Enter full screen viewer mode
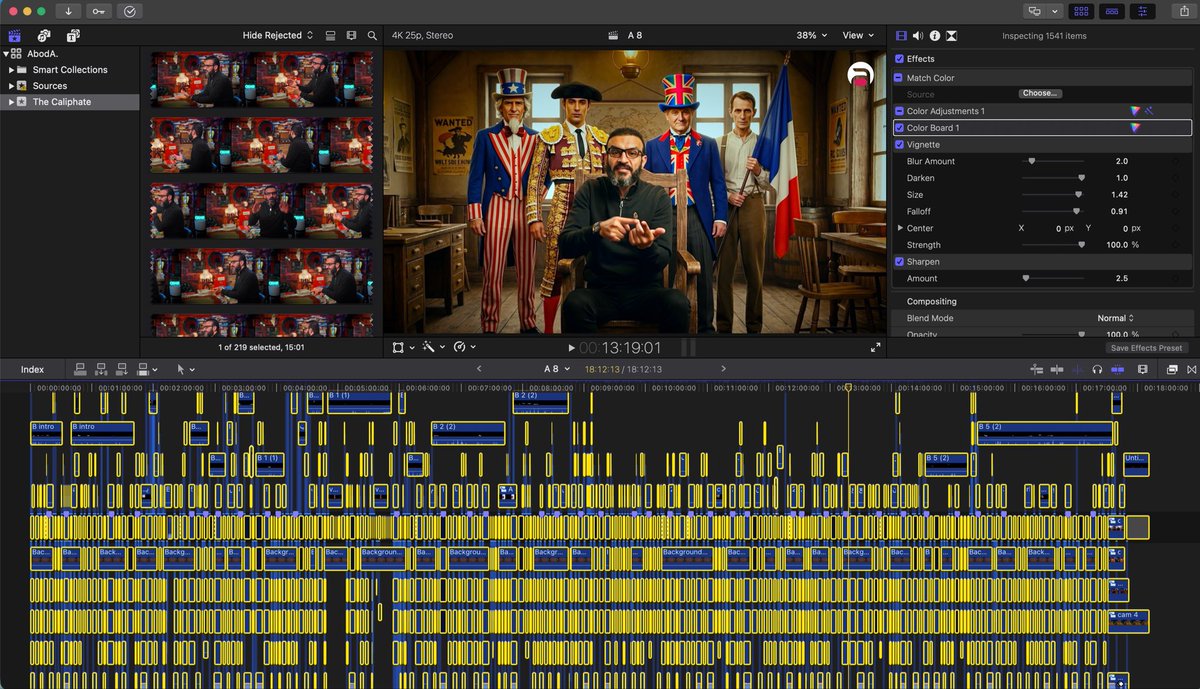Image resolution: width=1200 pixels, height=689 pixels. (876, 347)
